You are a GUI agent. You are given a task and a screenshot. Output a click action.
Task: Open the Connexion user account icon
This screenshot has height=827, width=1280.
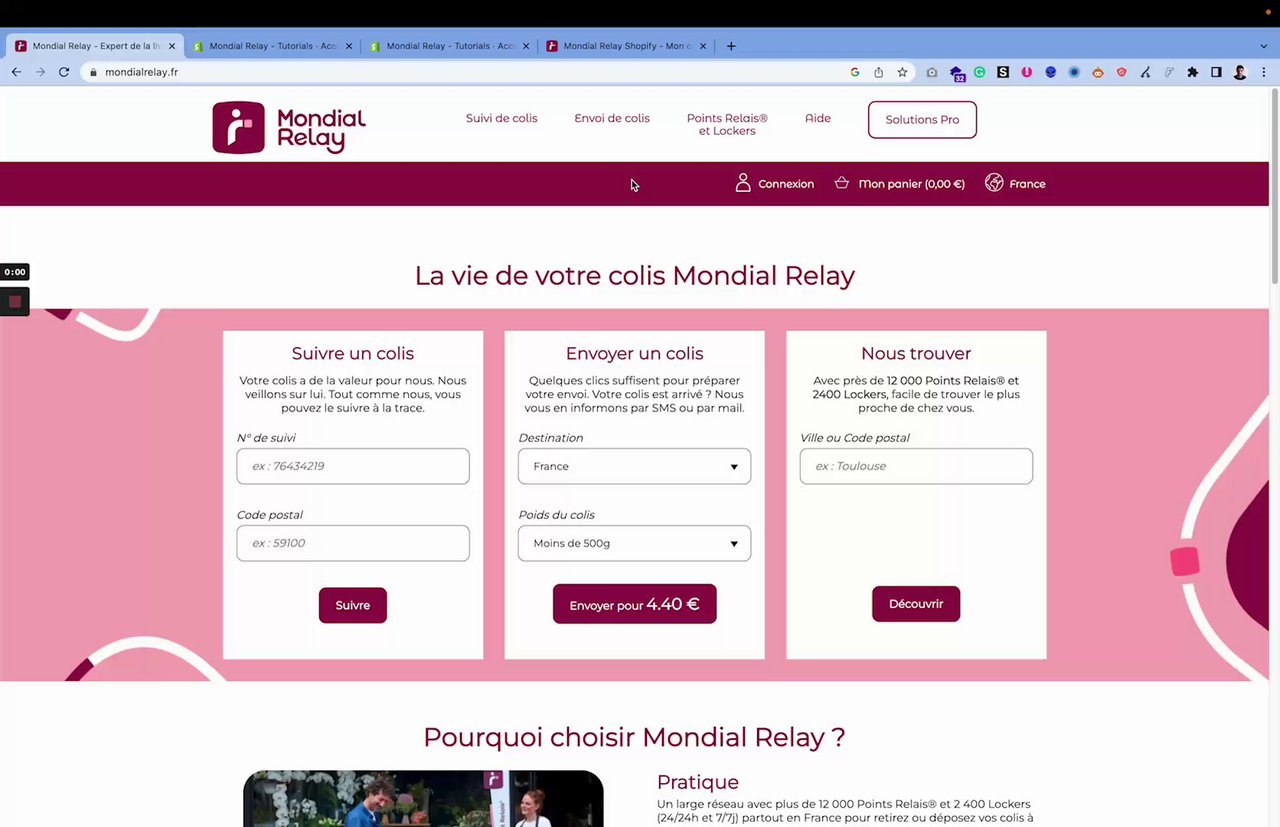click(x=743, y=183)
